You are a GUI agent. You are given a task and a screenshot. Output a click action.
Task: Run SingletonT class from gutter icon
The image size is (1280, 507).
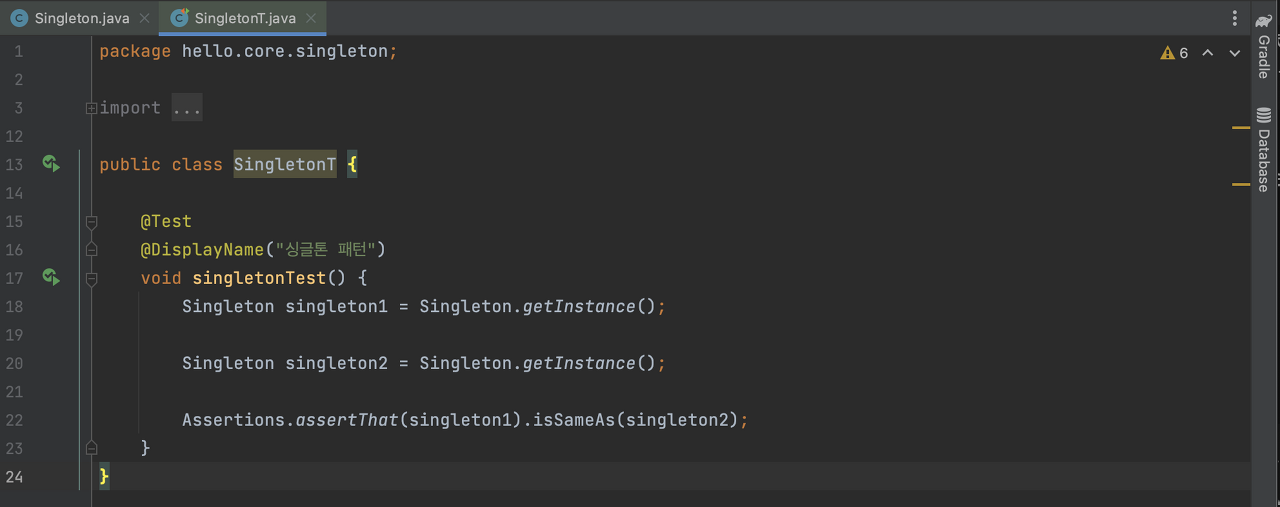pyautogui.click(x=51, y=163)
